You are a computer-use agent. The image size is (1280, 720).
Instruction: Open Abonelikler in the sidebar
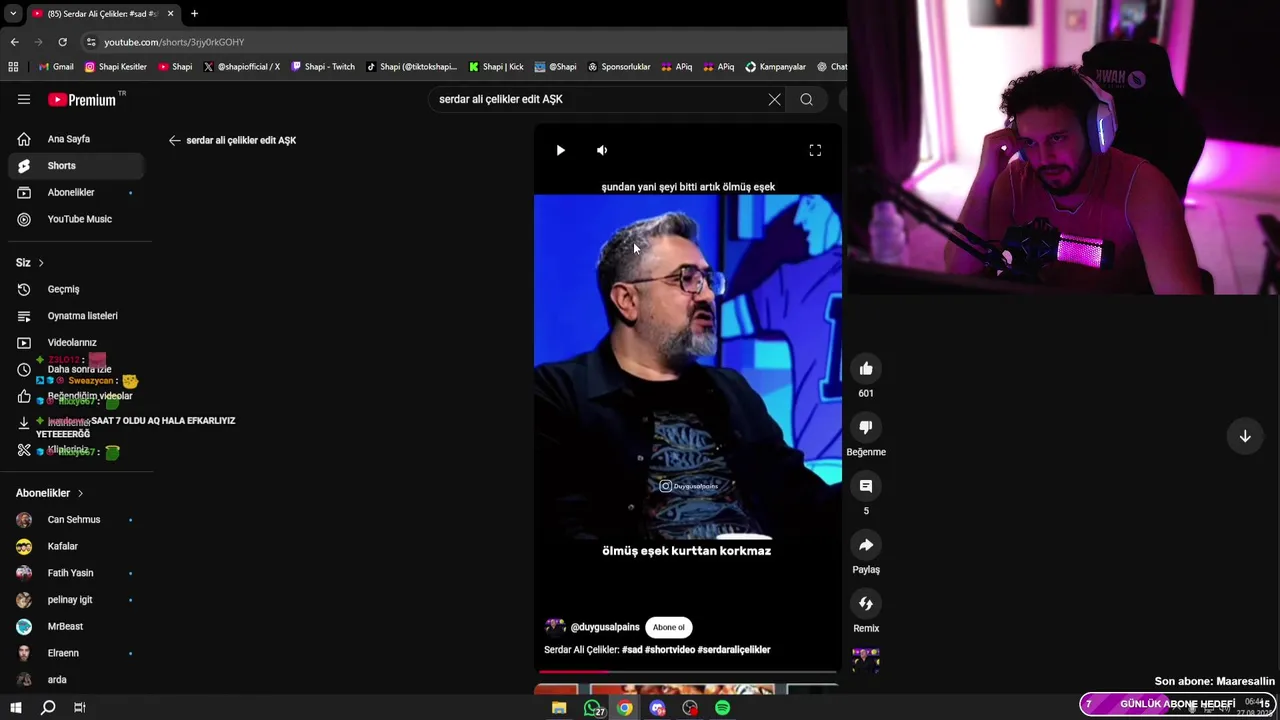[76, 192]
